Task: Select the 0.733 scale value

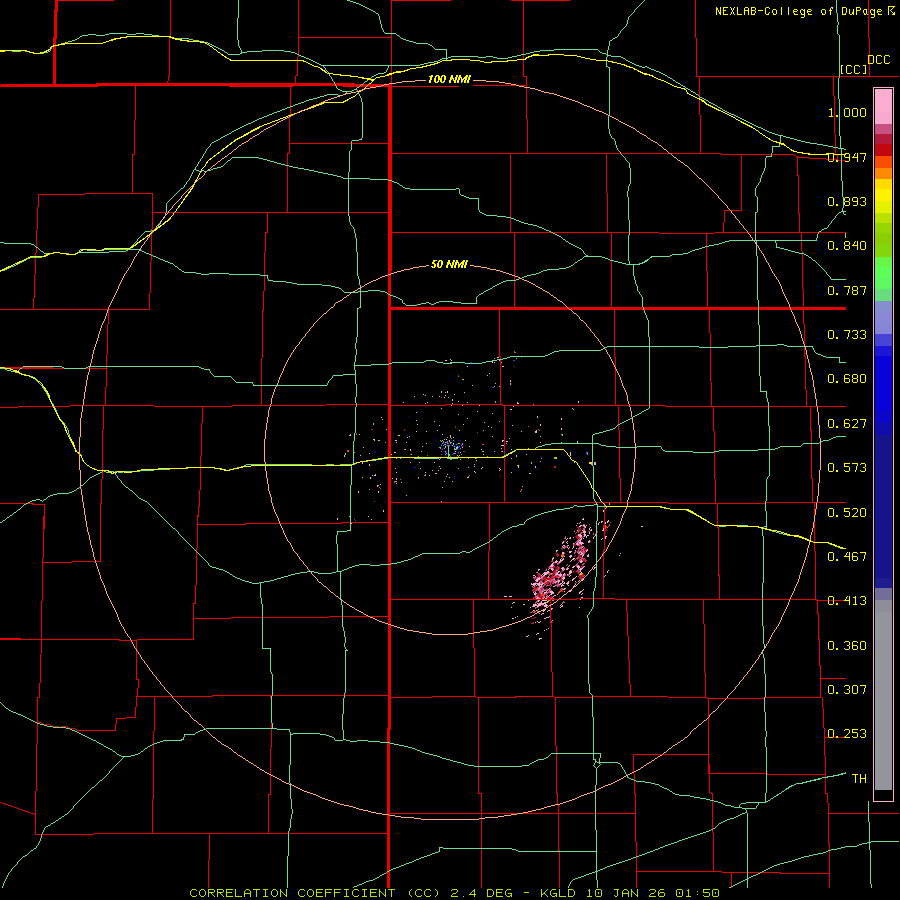Action: coord(847,335)
